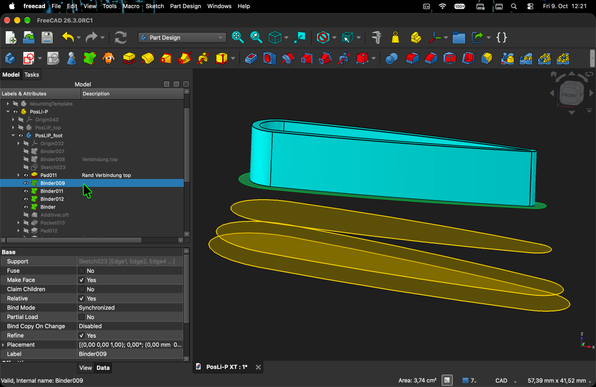Click the Create sketch icon
The width and height of the screenshot is (596, 387).
coord(29,59)
